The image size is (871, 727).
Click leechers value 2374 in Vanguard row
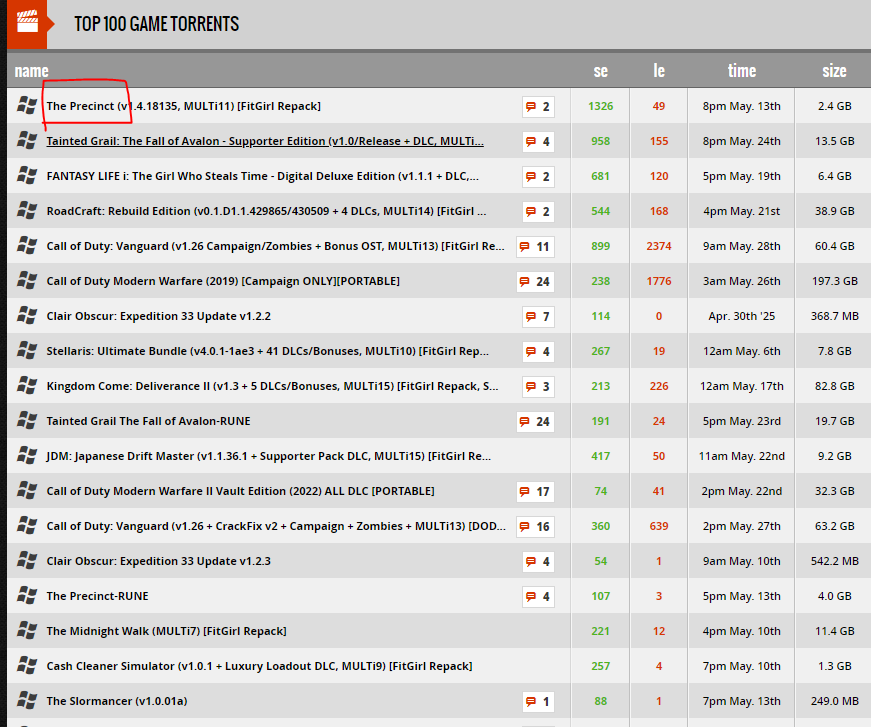tap(659, 246)
